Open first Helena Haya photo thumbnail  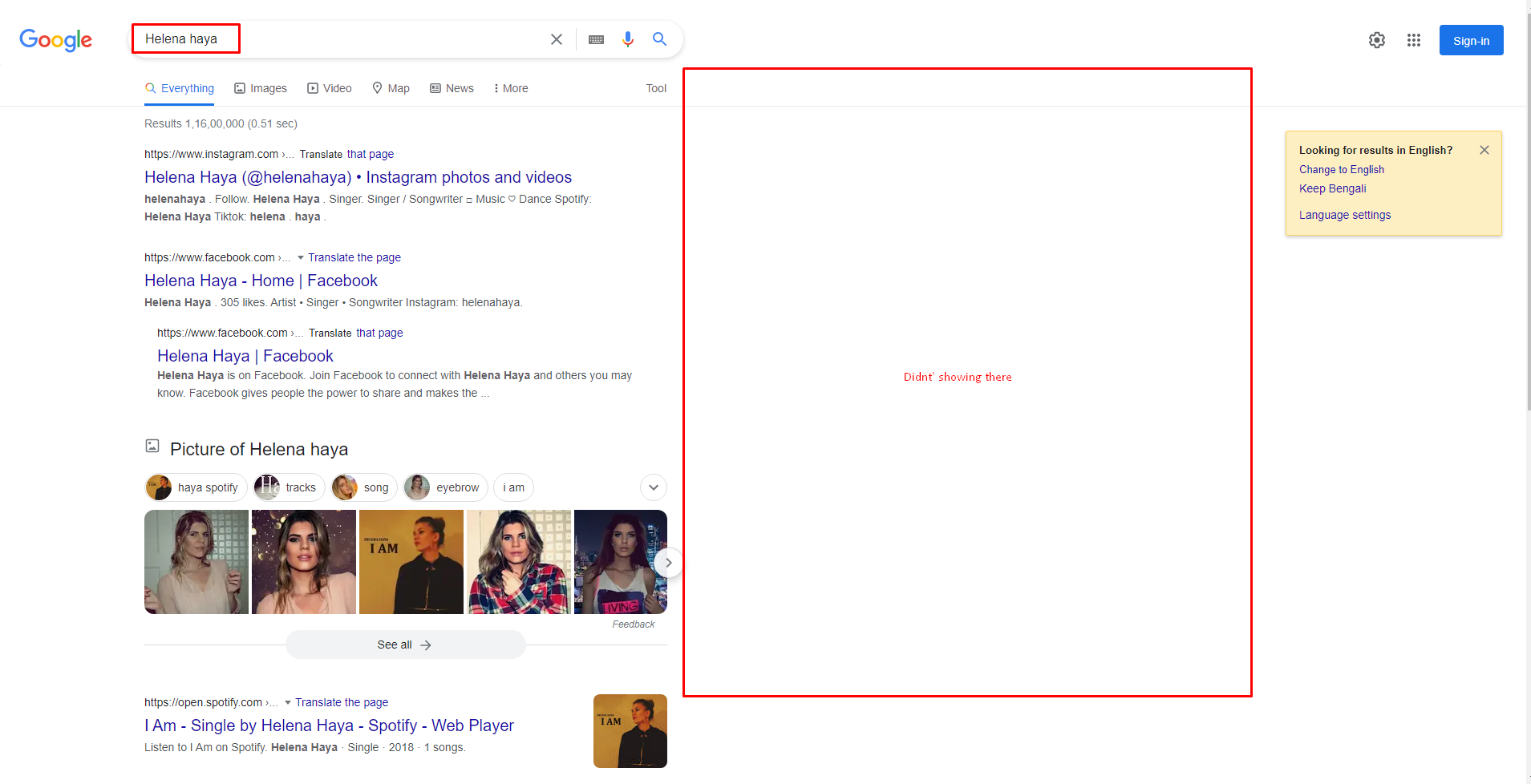tap(196, 562)
